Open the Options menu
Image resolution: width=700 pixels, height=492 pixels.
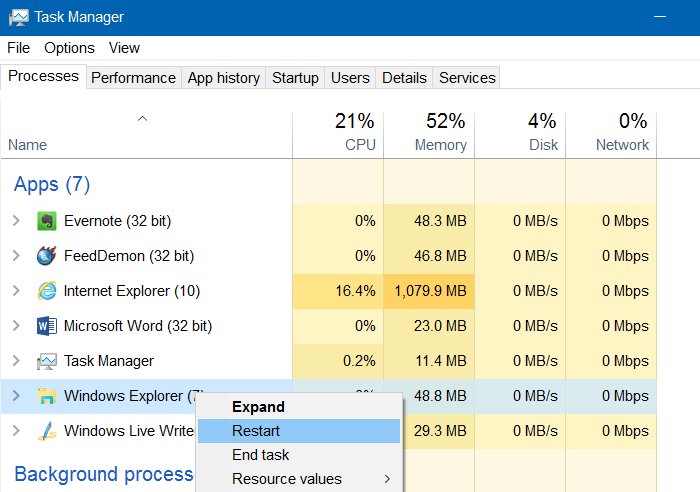69,48
